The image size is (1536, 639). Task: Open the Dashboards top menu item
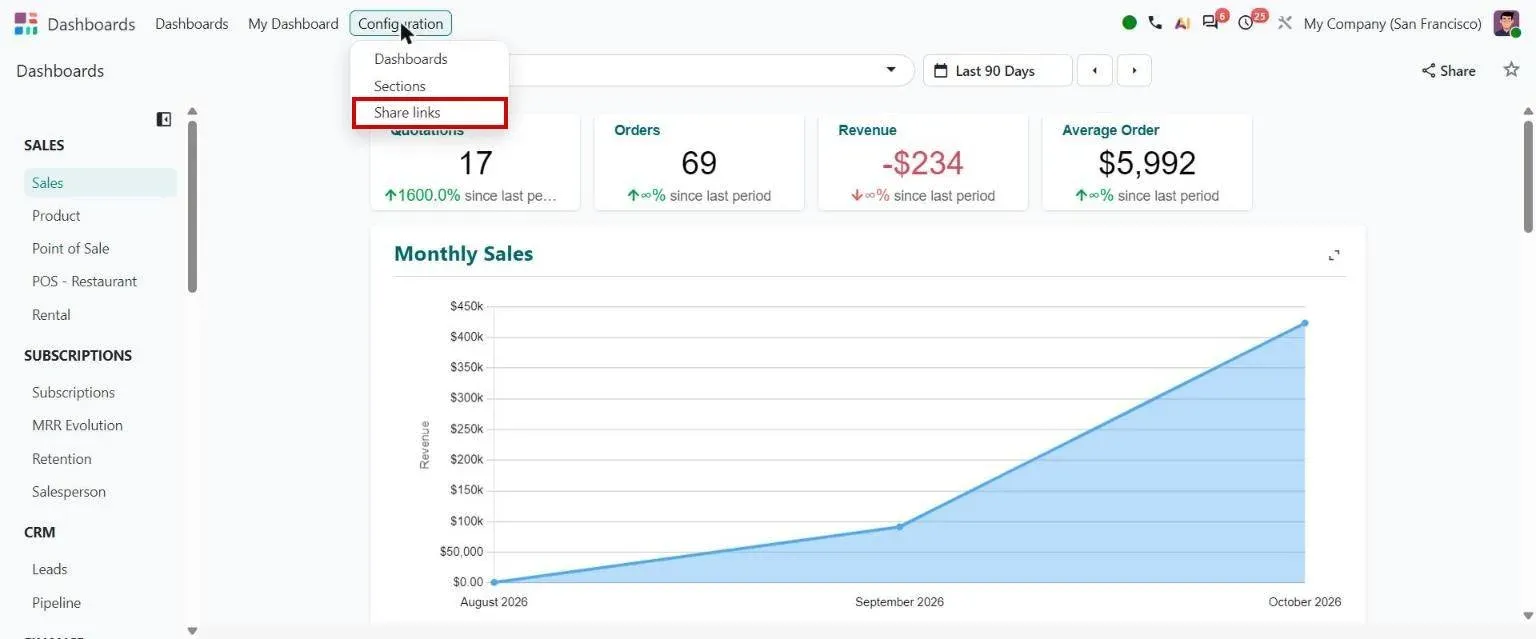[192, 23]
